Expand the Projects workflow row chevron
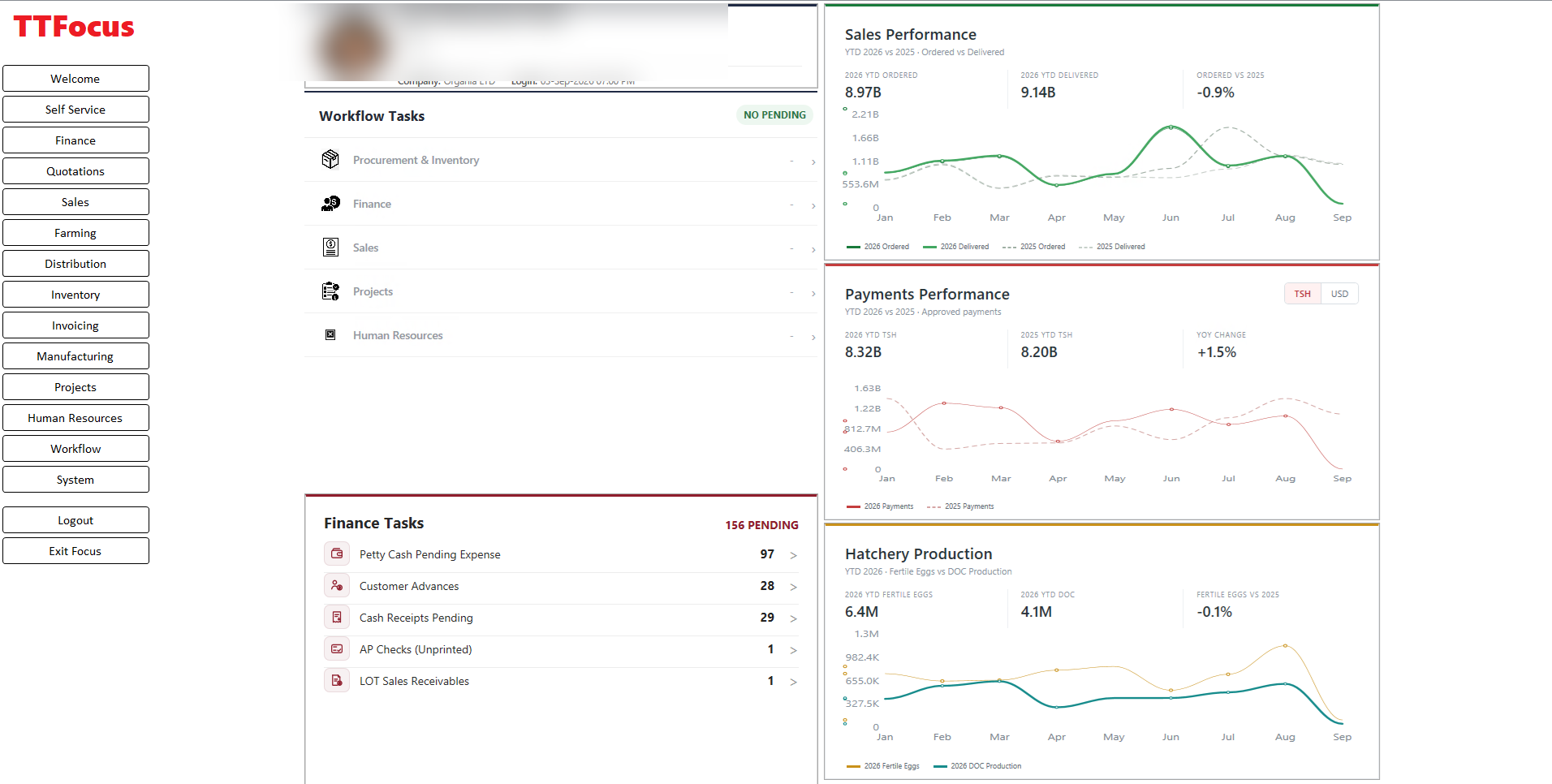 813,293
